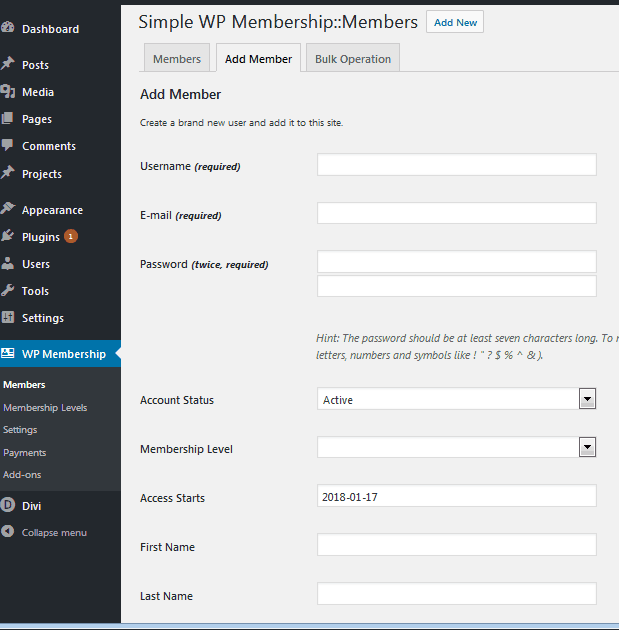Click the second Password confirmation field
619x630 pixels.
[x=457, y=286]
